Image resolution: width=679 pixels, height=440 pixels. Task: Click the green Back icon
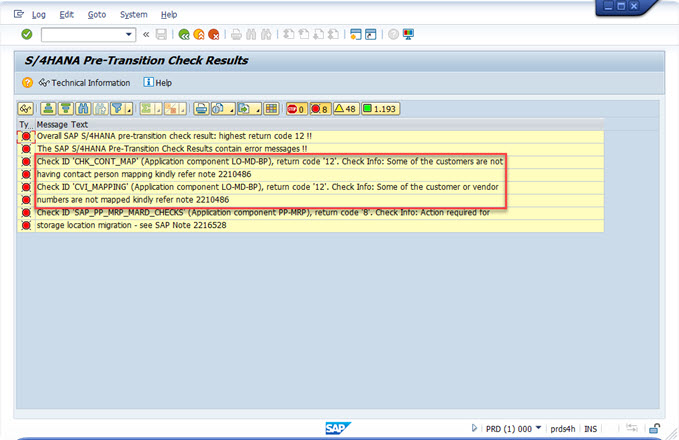[184, 34]
